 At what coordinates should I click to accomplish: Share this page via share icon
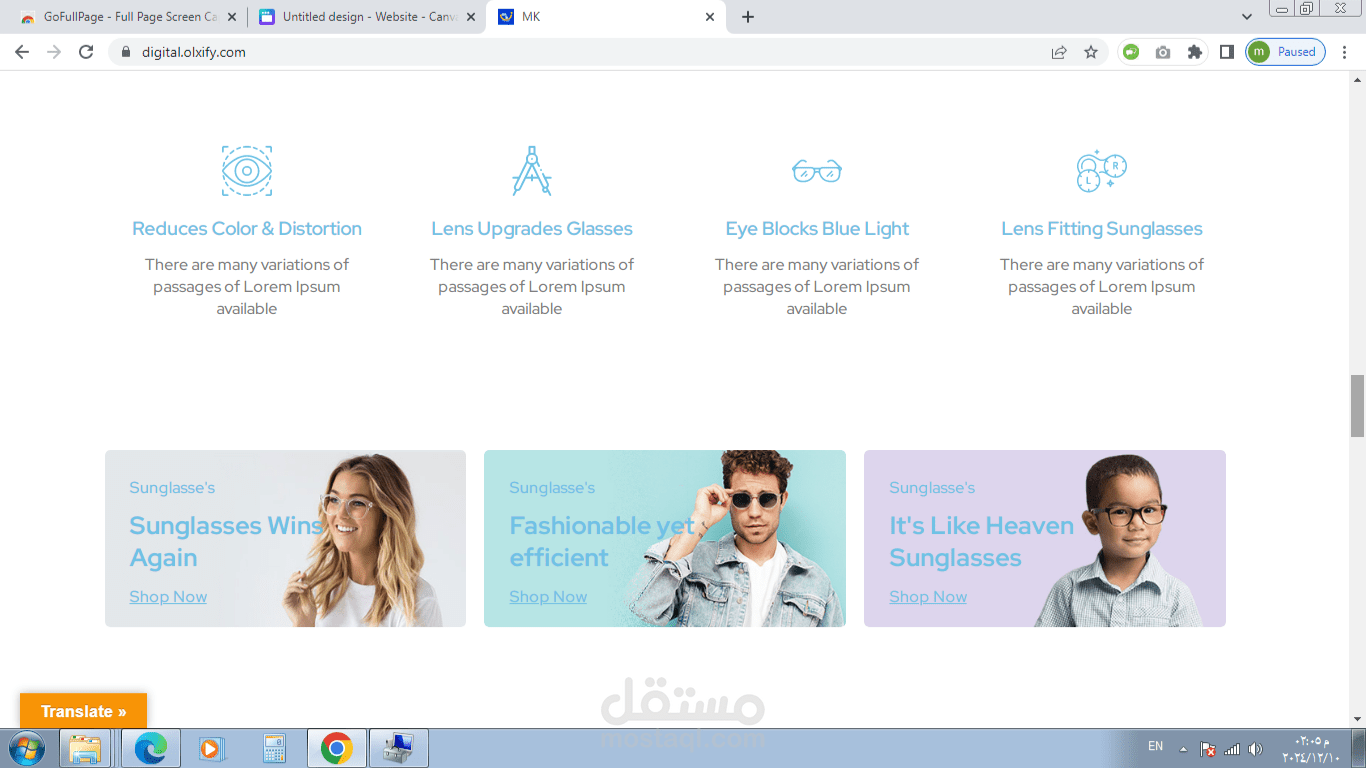pos(1059,52)
